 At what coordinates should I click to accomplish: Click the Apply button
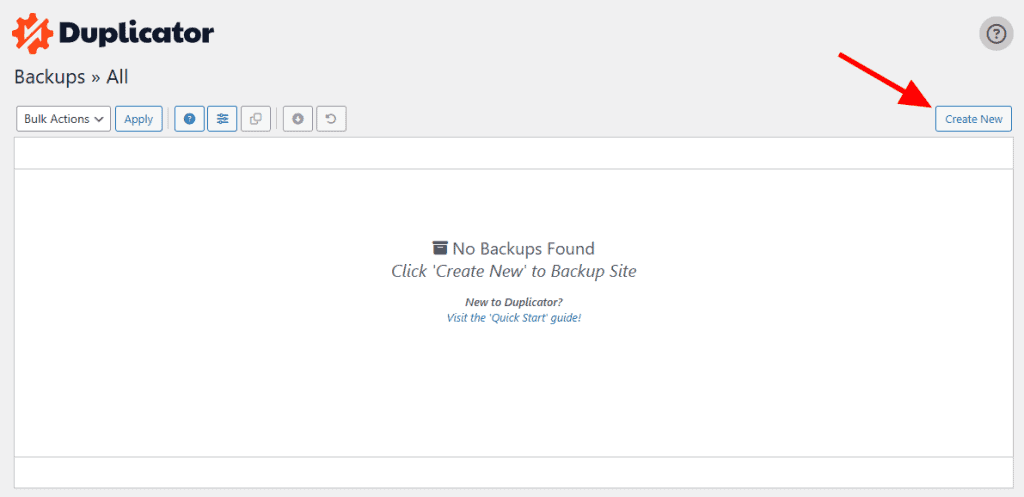click(x=138, y=119)
